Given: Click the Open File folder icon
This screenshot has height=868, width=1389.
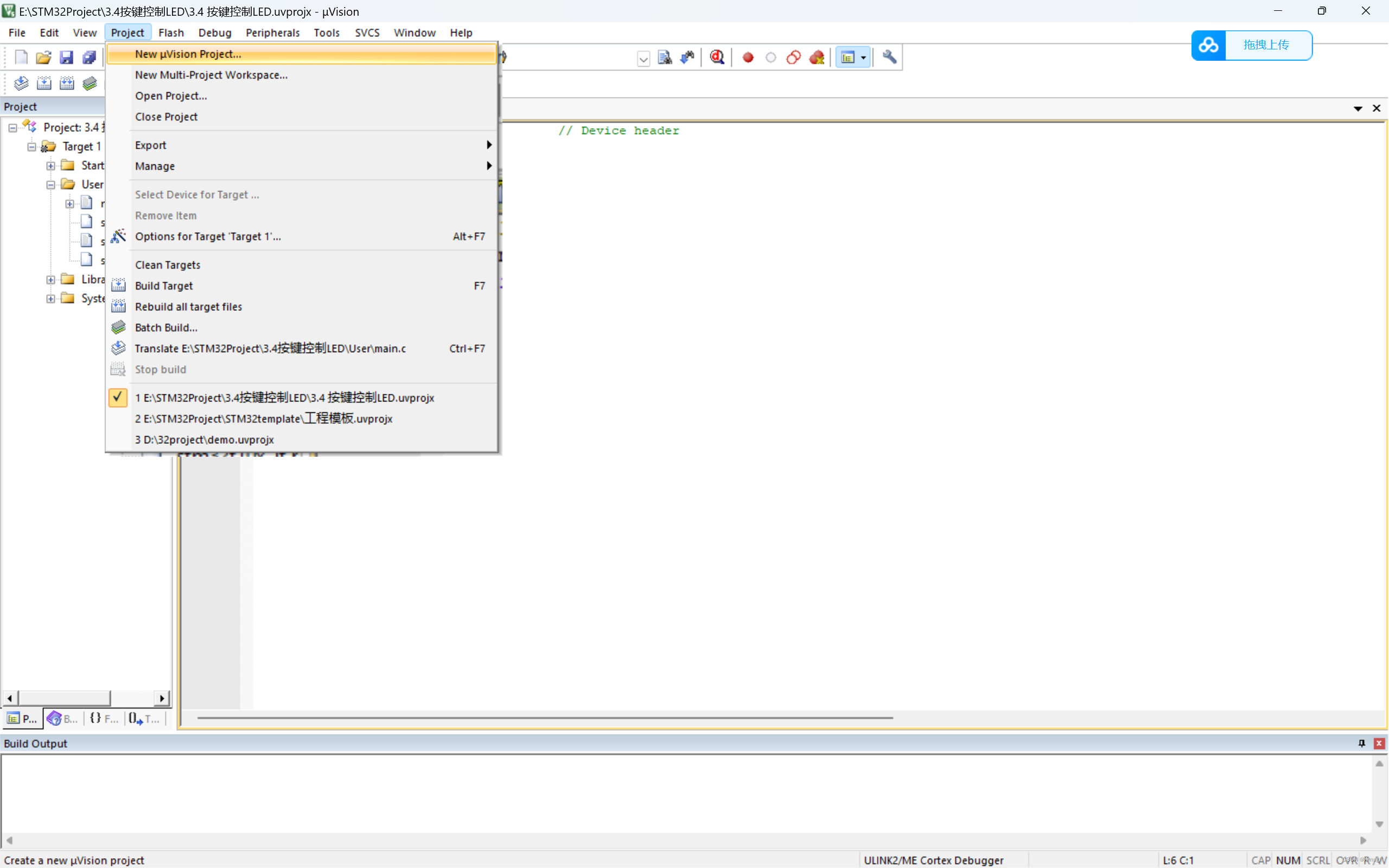Looking at the screenshot, I should click(x=43, y=57).
